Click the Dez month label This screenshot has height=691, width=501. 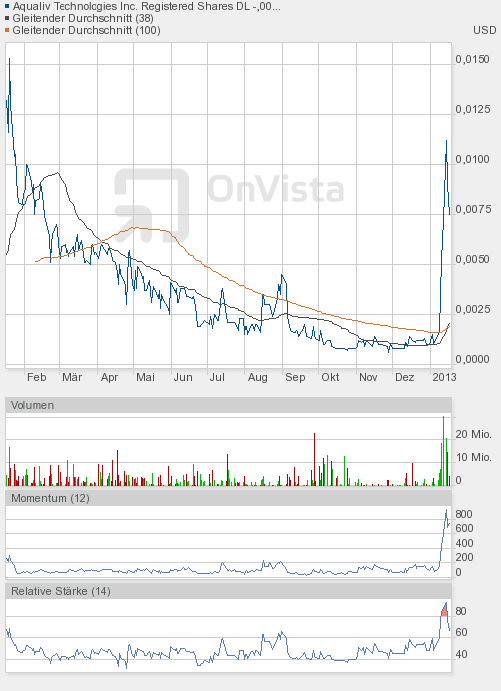(x=405, y=377)
